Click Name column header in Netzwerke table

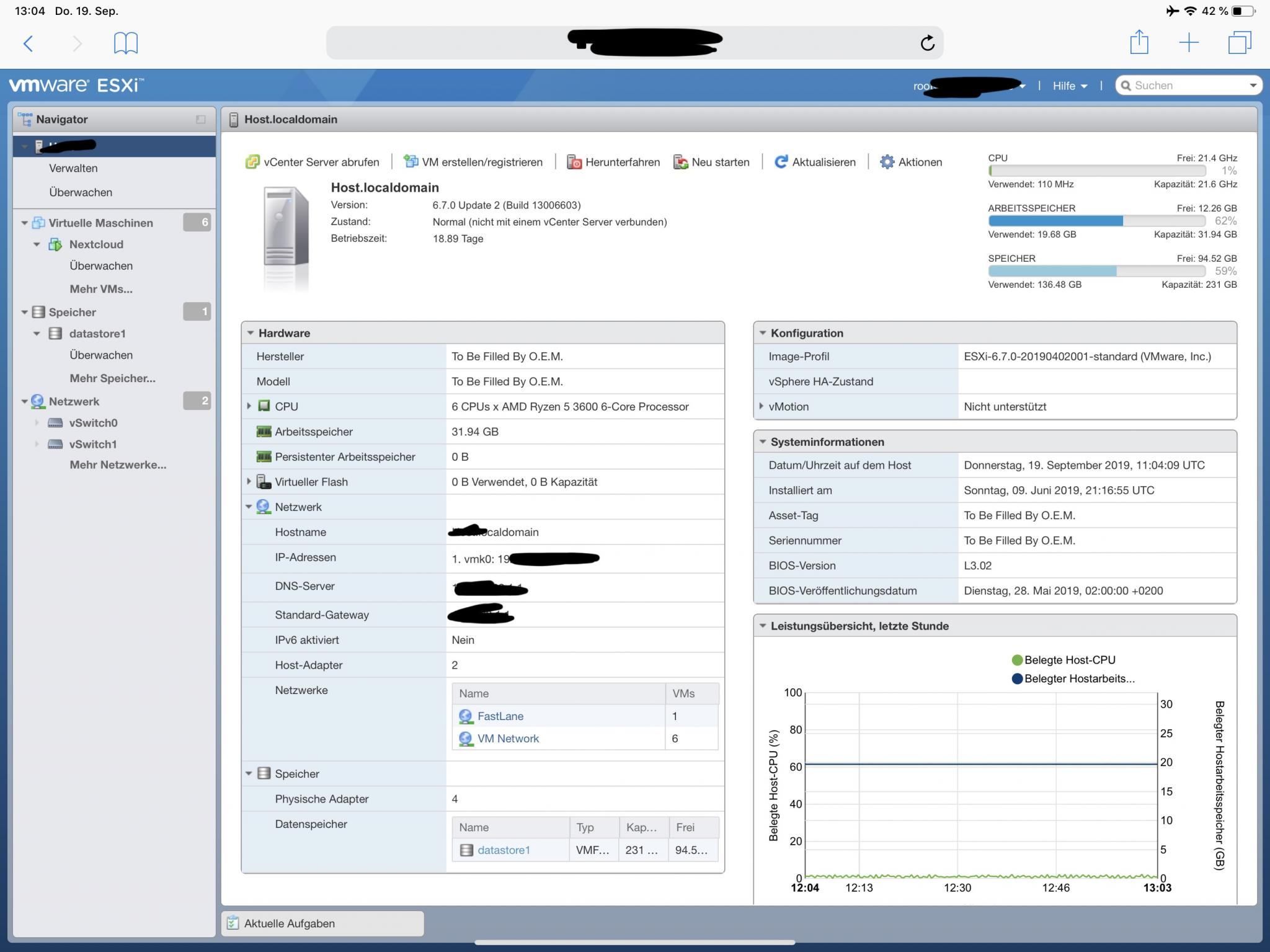[x=559, y=693]
